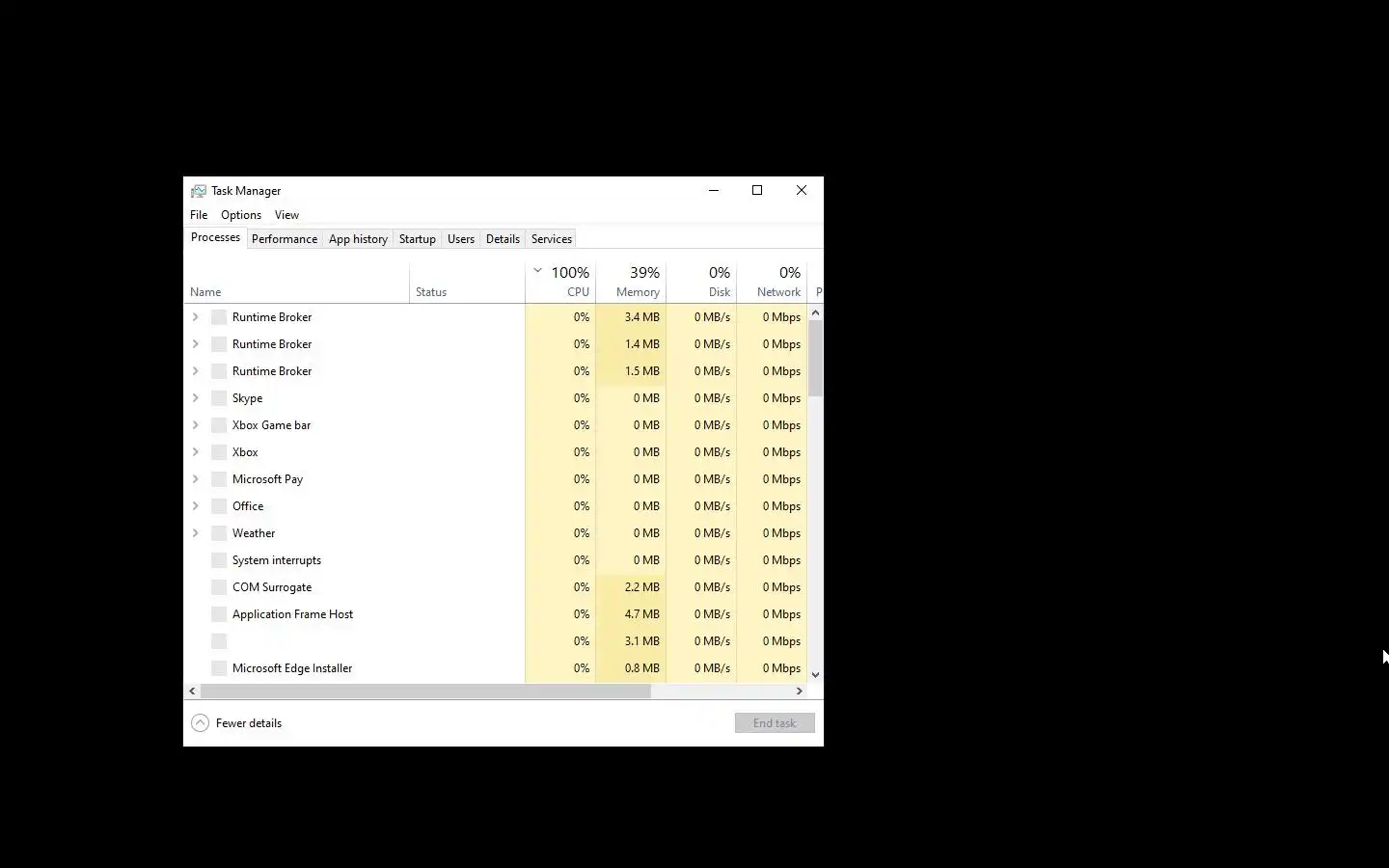Image resolution: width=1389 pixels, height=868 pixels.
Task: Click the Xbox process icon
Action: (x=219, y=452)
